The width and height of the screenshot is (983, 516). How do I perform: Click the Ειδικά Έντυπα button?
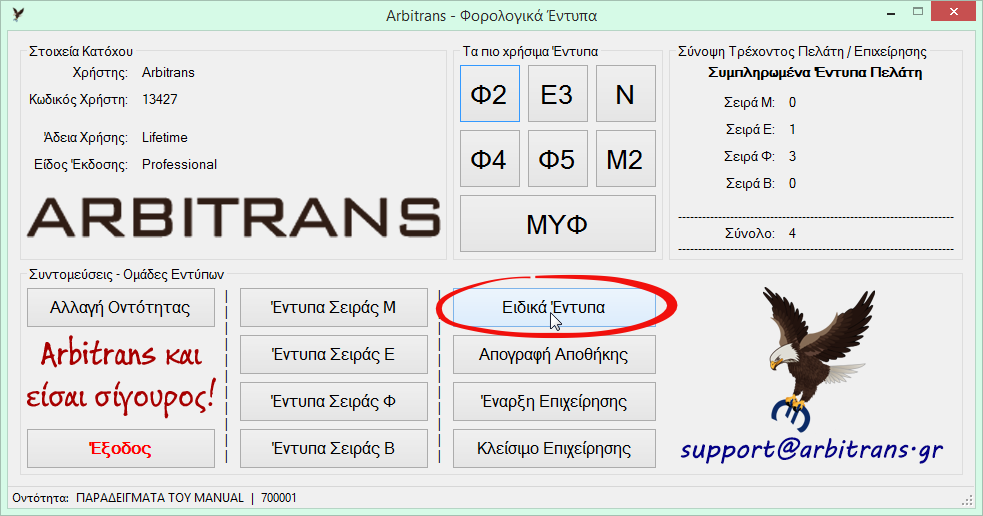click(554, 307)
